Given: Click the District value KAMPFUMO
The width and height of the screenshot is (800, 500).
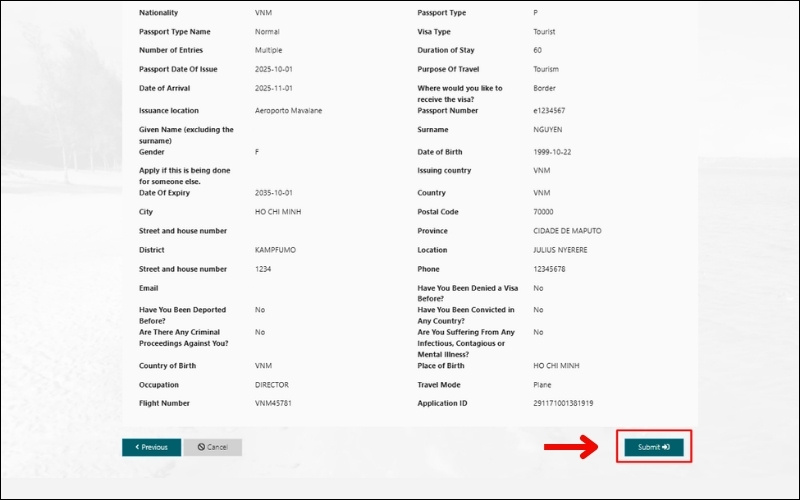Looking at the screenshot, I should [273, 250].
